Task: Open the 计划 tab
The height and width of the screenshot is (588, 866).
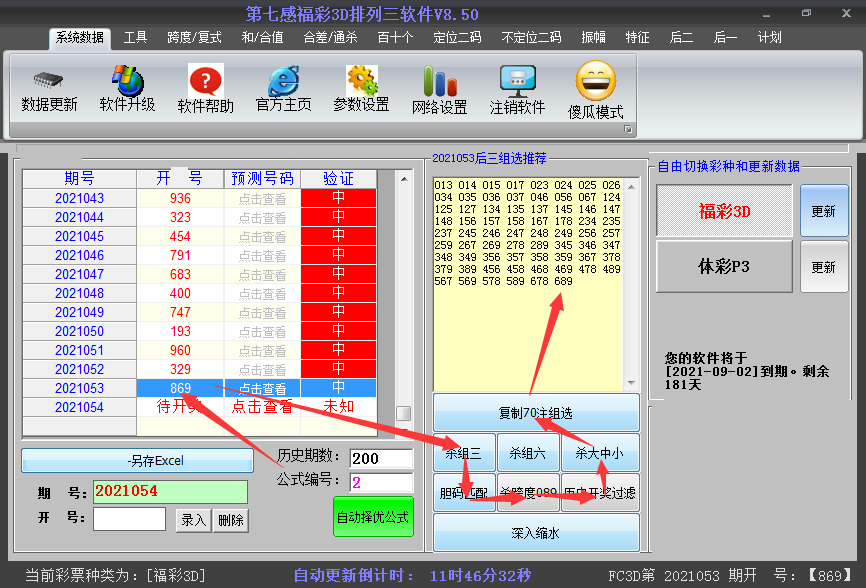Action: click(769, 38)
